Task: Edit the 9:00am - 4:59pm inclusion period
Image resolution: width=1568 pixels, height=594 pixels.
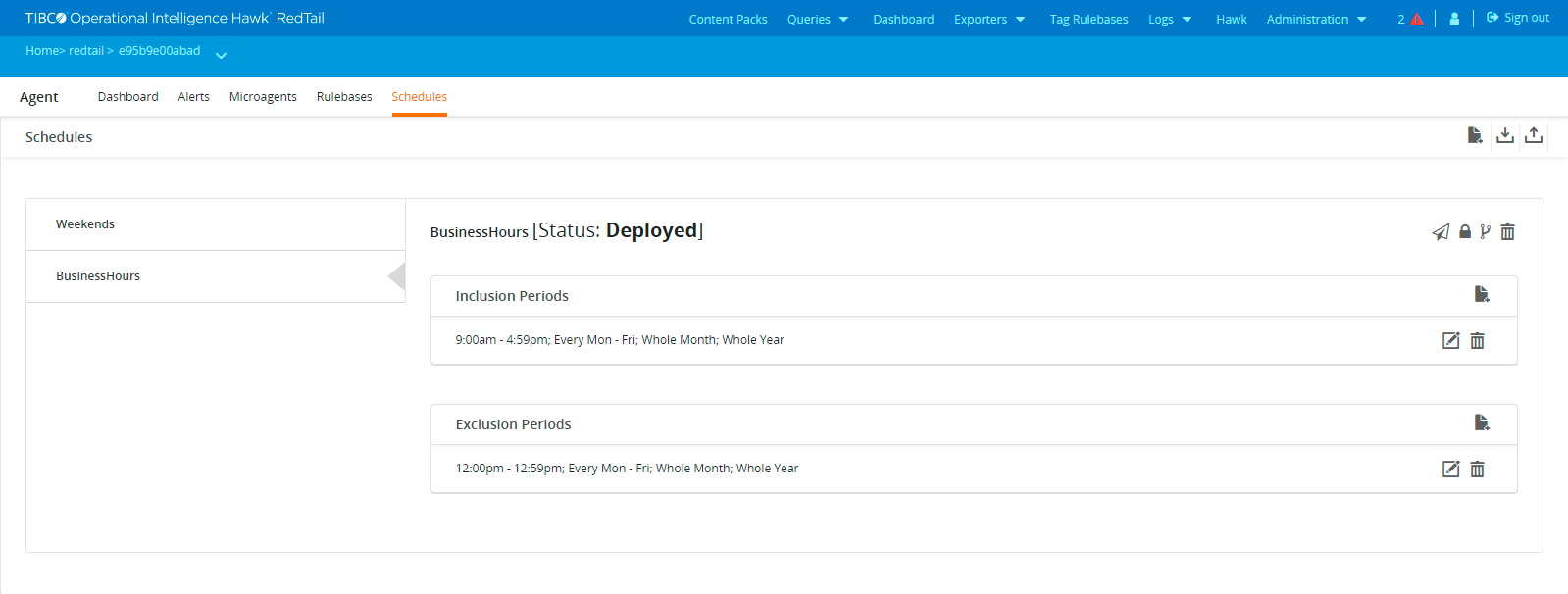Action: tap(1451, 340)
